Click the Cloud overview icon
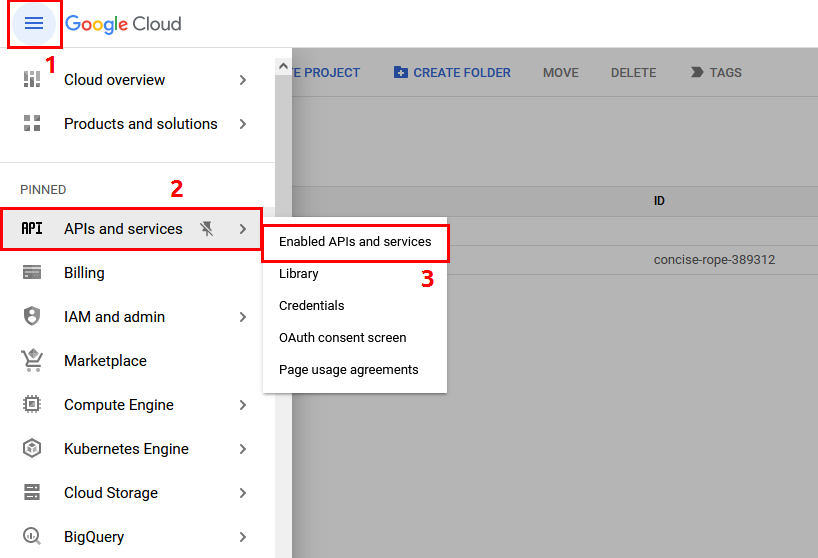The width and height of the screenshot is (818, 558). point(32,80)
